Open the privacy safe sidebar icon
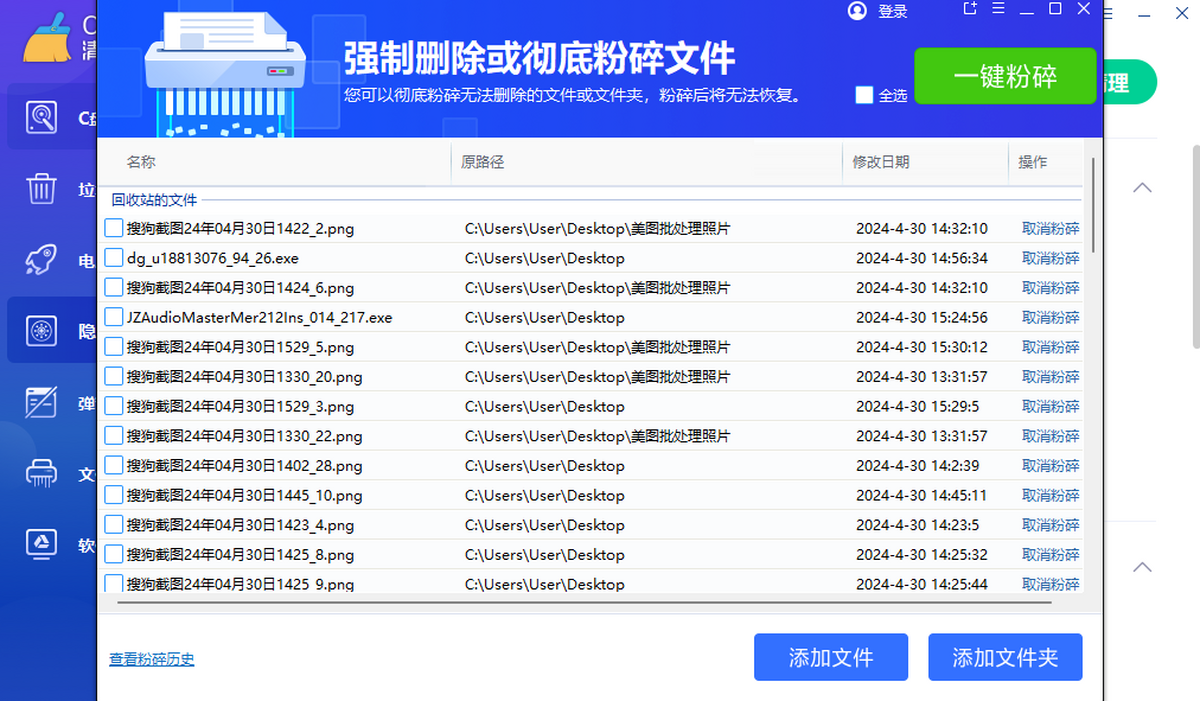This screenshot has height=701, width=1200. pyautogui.click(x=41, y=331)
